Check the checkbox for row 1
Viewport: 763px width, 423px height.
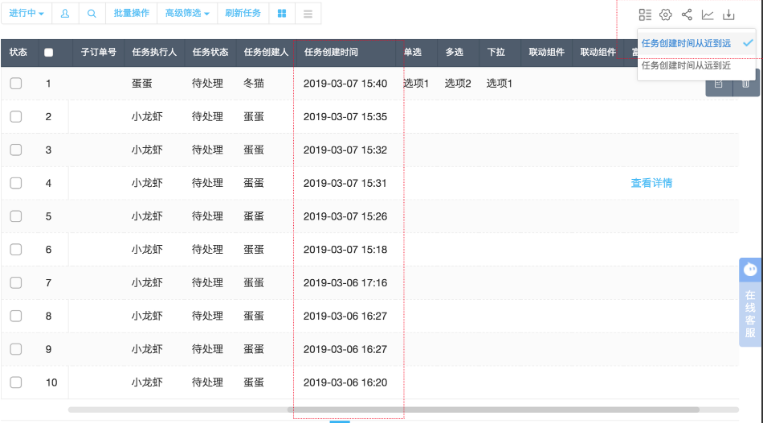pos(16,84)
